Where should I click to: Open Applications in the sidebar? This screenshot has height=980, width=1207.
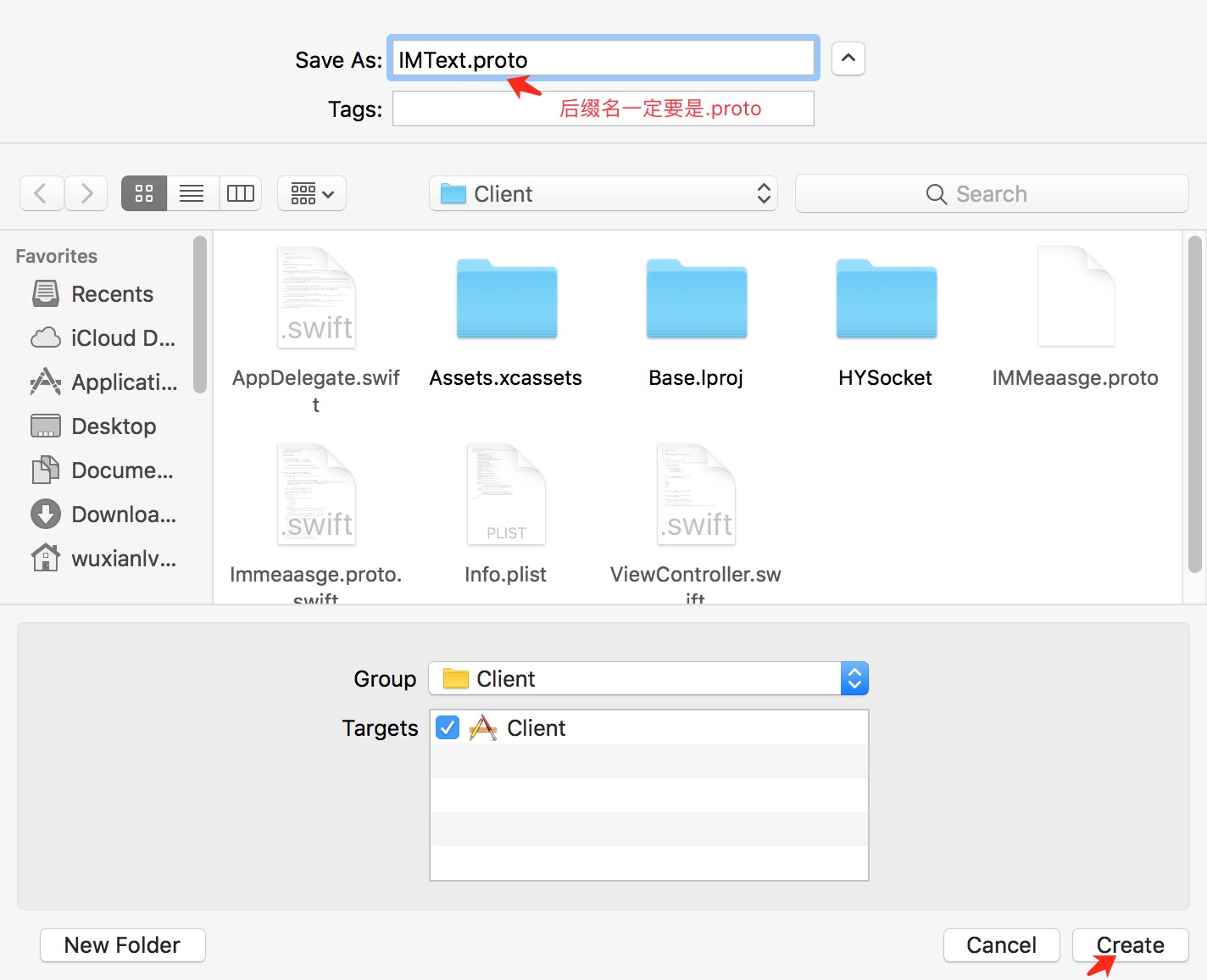click(x=103, y=382)
